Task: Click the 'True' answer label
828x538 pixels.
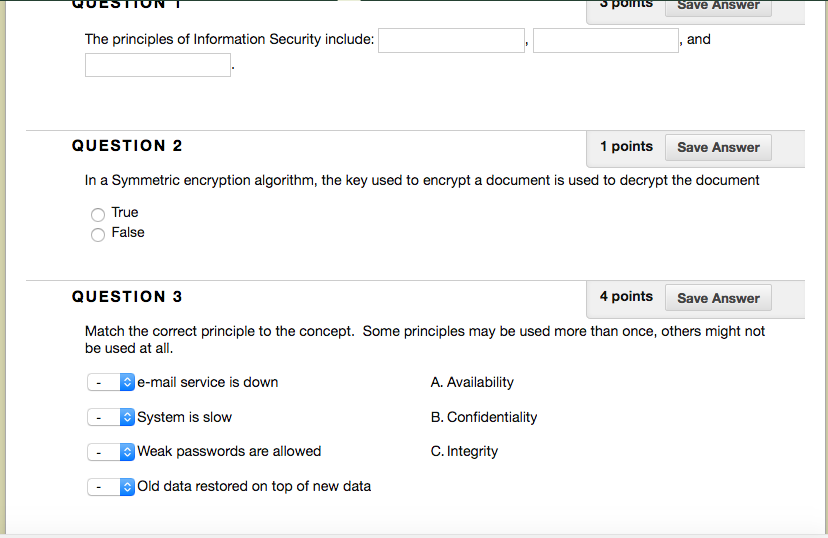Action: [x=125, y=213]
